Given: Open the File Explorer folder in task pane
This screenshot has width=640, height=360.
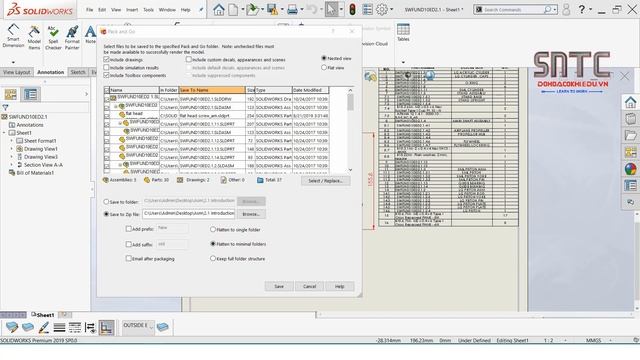Looking at the screenshot, I should (631, 136).
